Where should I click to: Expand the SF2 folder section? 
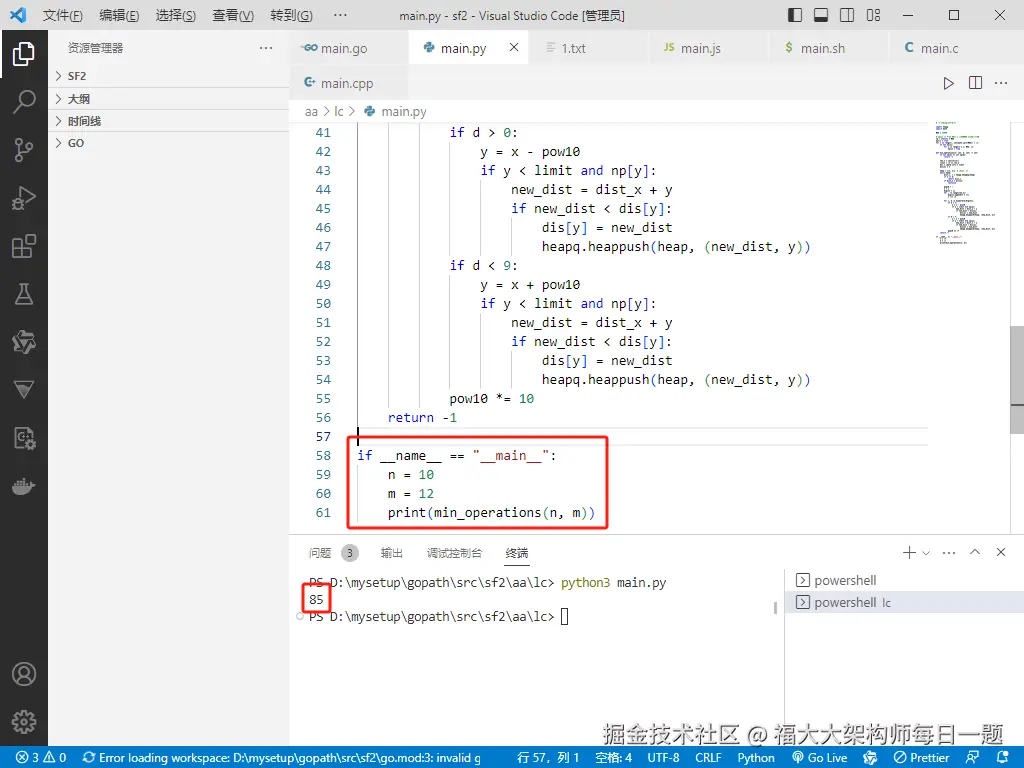168,76
